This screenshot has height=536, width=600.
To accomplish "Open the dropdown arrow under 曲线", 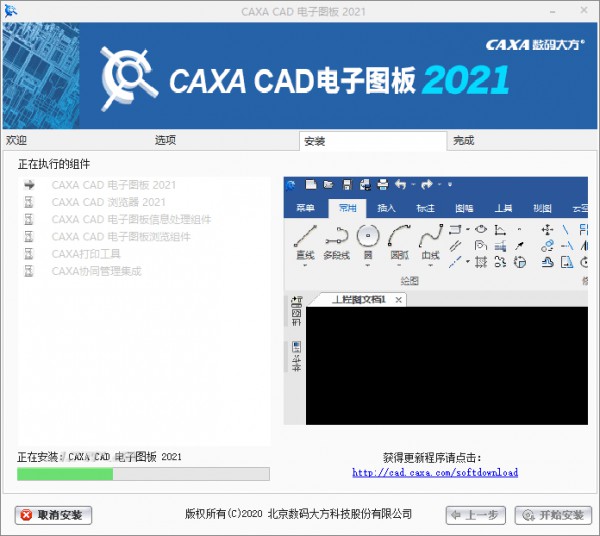I will [430, 267].
